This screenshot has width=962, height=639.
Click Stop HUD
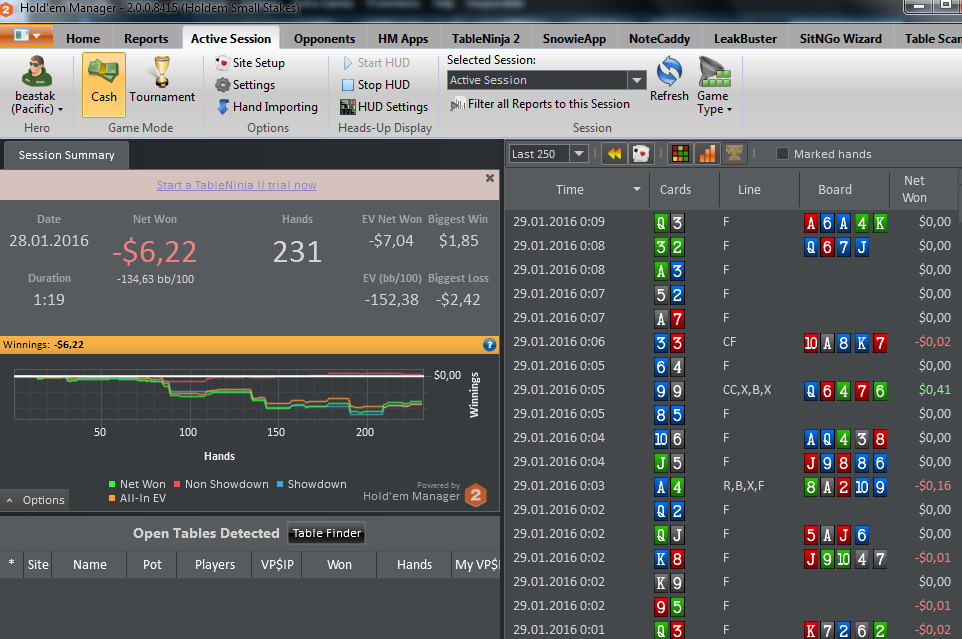coord(376,85)
